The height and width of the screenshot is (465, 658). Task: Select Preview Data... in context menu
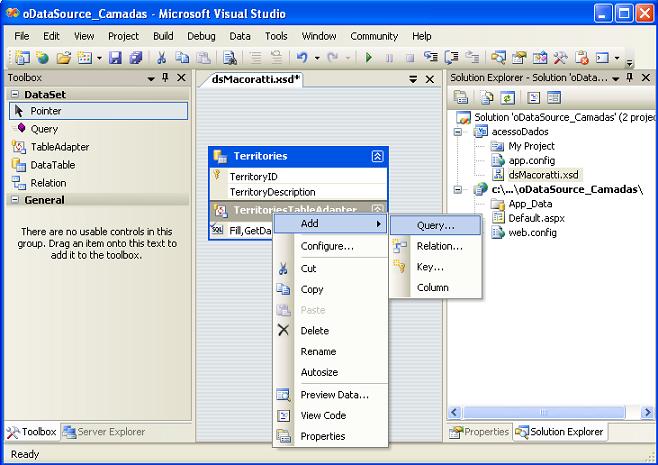330,395
